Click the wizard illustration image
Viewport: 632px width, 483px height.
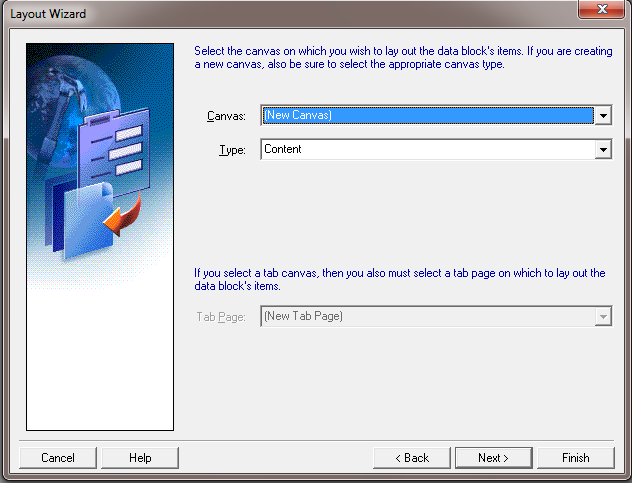pos(100,237)
